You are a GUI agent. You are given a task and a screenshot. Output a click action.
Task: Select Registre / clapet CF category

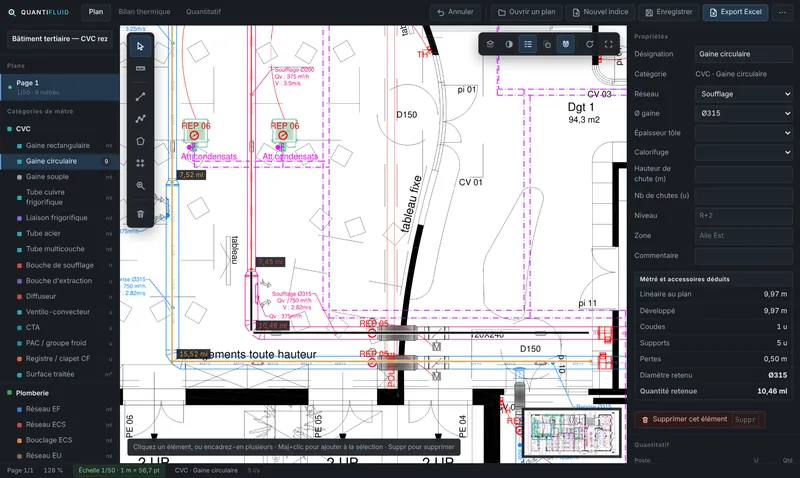60,359
